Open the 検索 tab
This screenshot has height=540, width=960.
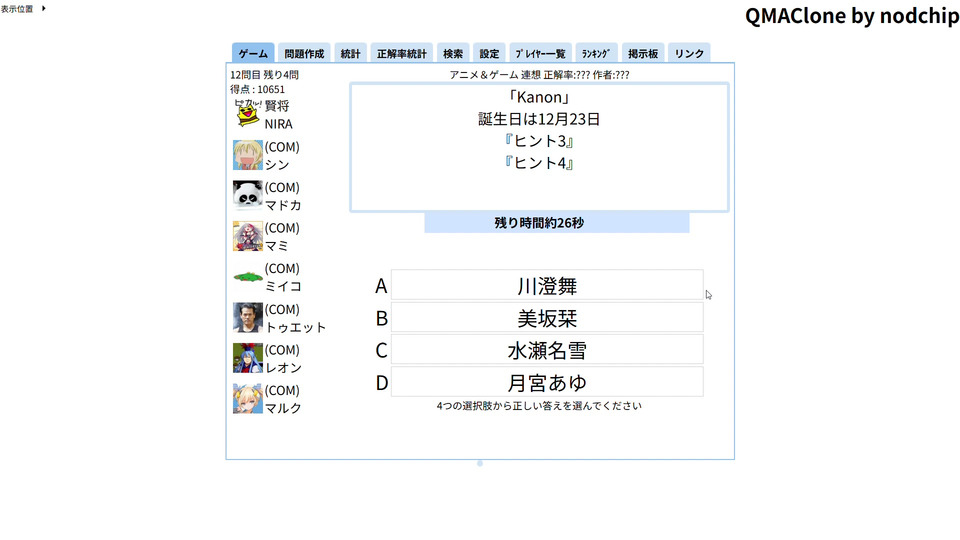[x=453, y=53]
